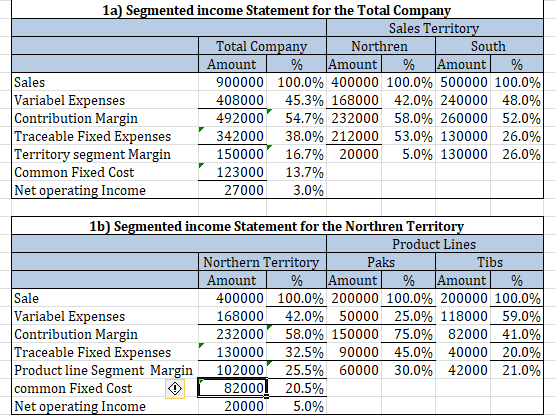
Task: Click the Northern Territory header cell
Action: (x=262, y=262)
